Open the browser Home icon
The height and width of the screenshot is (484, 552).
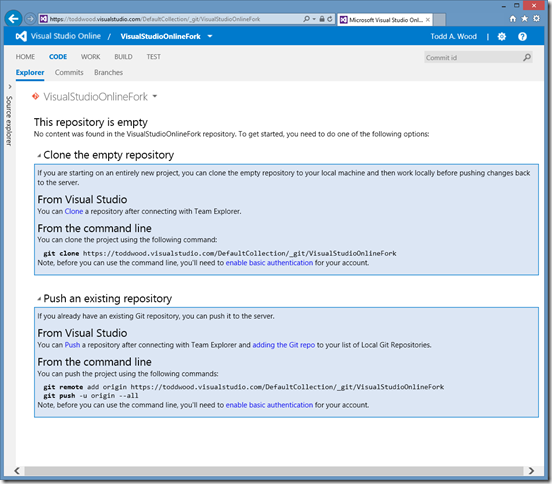pyautogui.click(x=513, y=19)
